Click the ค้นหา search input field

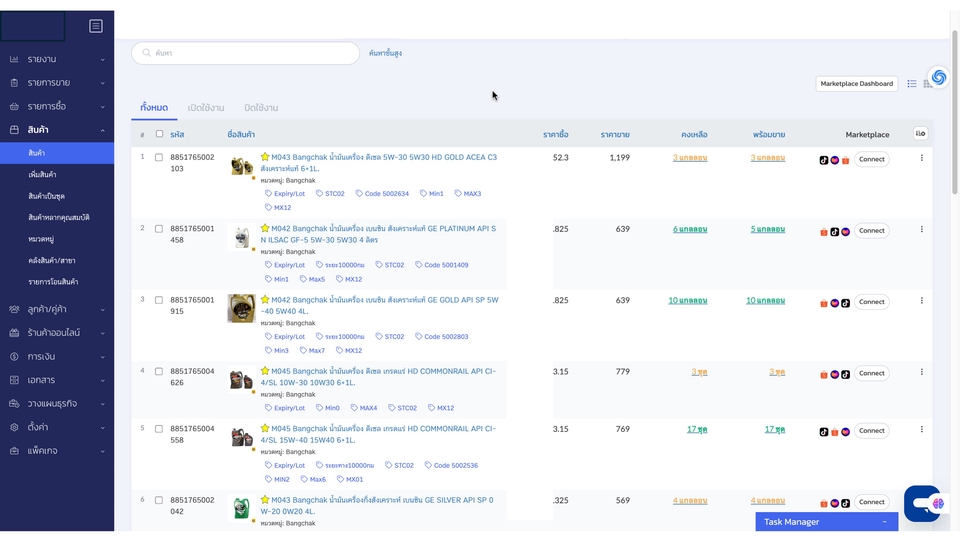pyautogui.click(x=246, y=53)
